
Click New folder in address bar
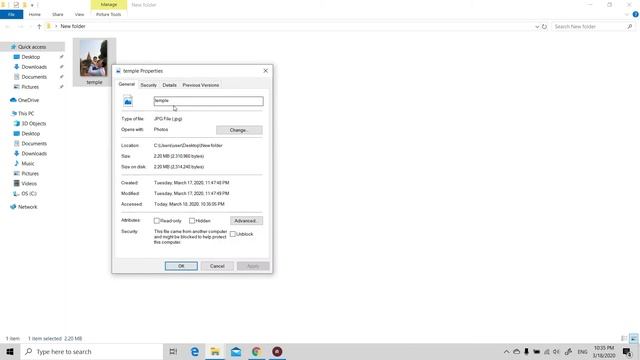pos(73,27)
